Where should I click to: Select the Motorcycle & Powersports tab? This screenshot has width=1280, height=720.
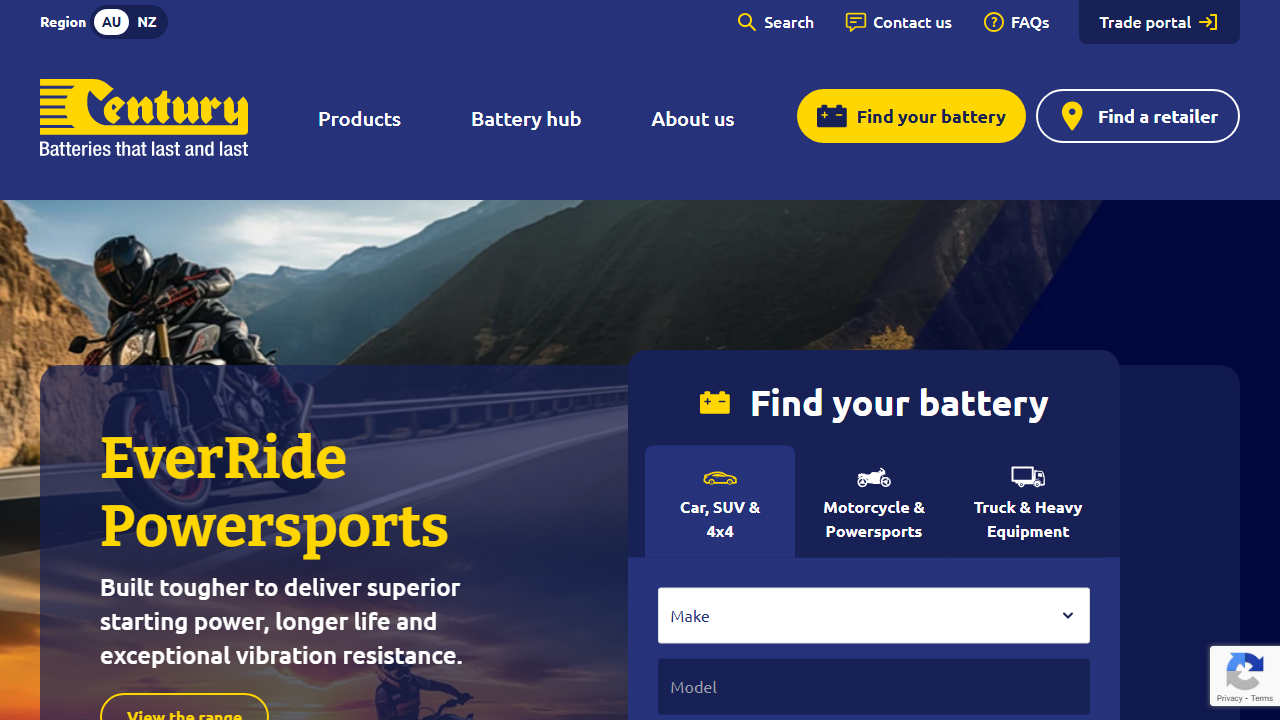874,518
